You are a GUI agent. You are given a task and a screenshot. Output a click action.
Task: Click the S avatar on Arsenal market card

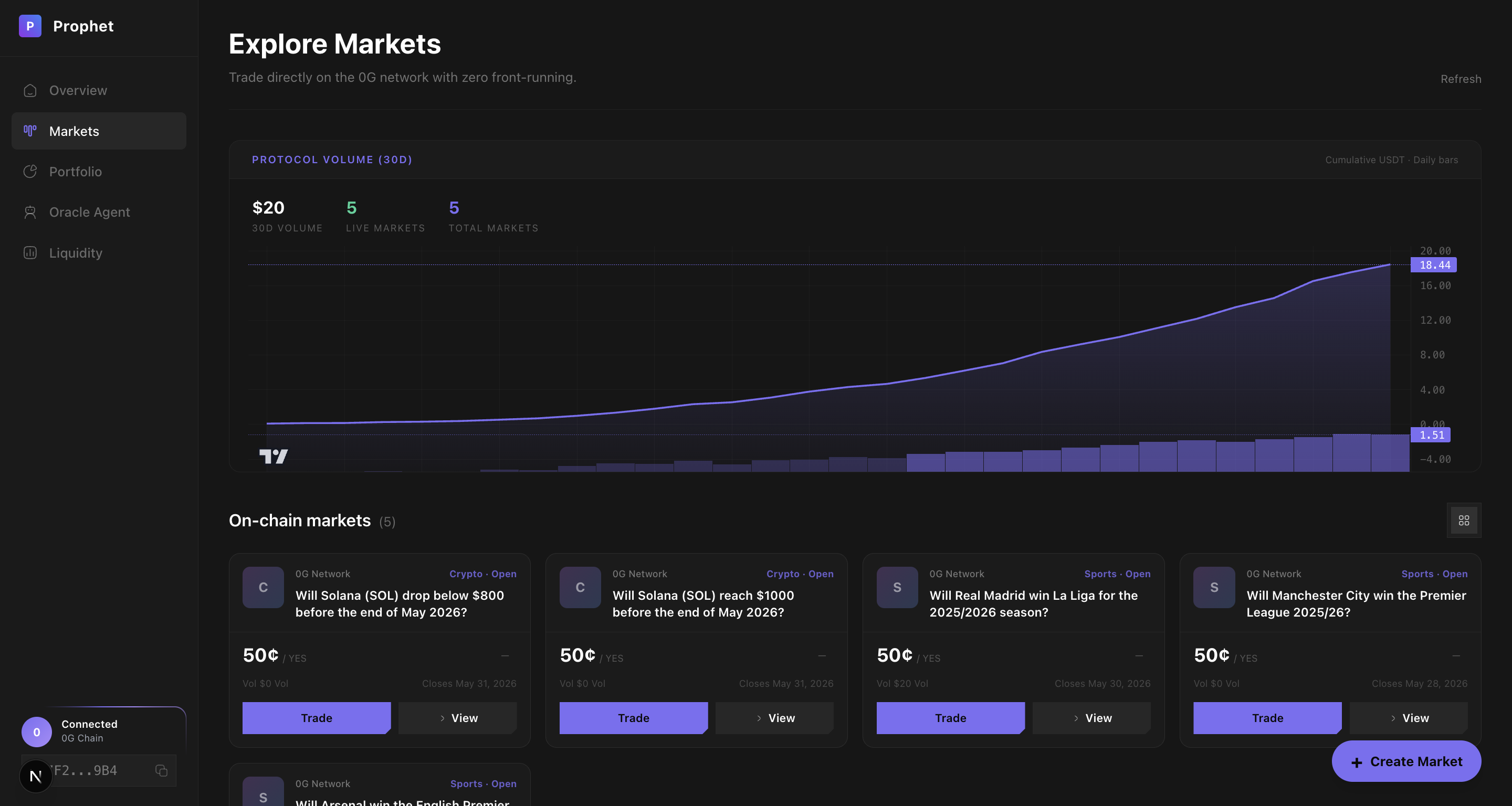click(263, 792)
